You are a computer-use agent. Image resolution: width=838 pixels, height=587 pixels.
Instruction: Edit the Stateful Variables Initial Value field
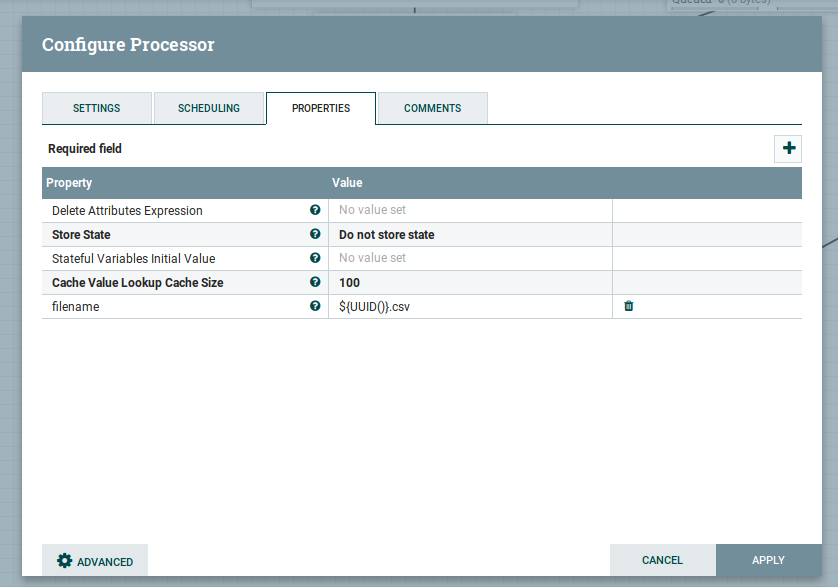point(470,259)
